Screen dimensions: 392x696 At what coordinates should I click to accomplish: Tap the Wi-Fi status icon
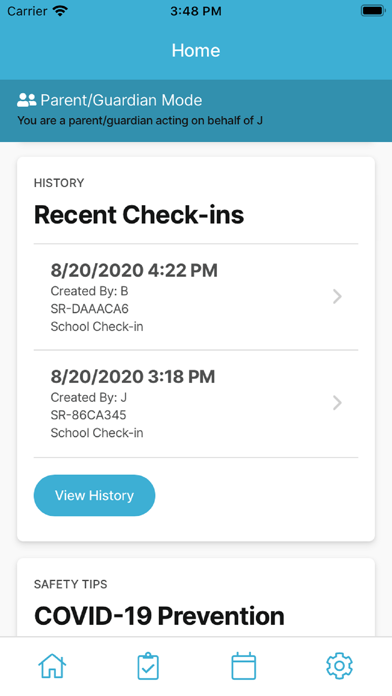[x=59, y=11]
